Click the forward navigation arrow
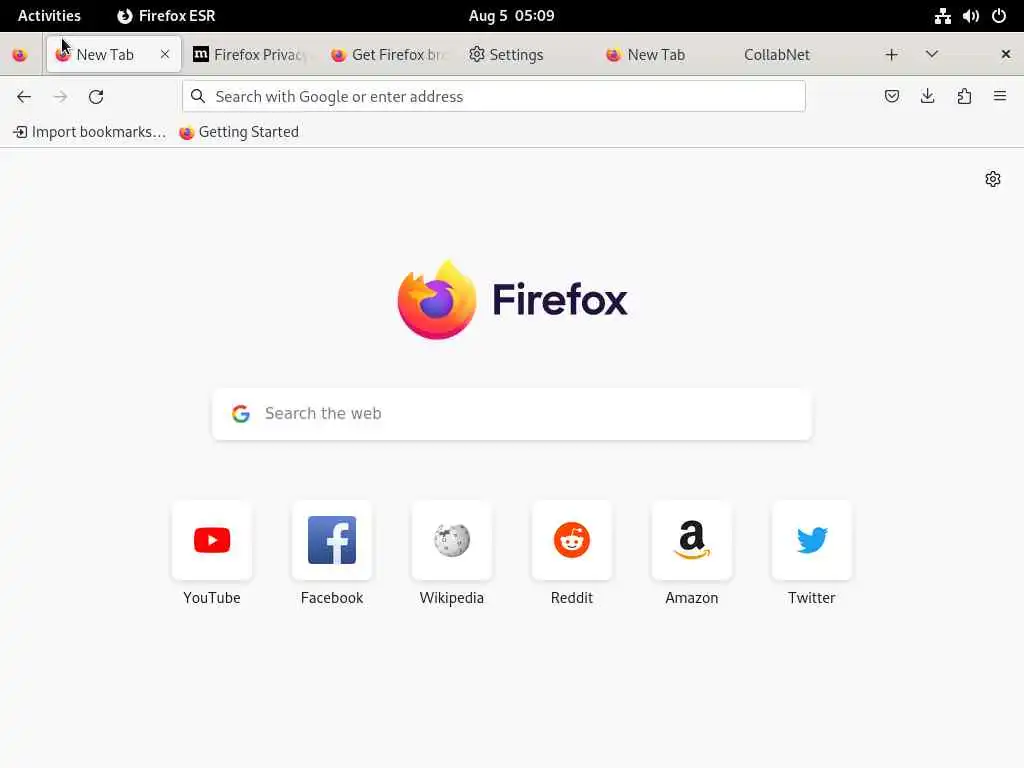 pyautogui.click(x=60, y=97)
